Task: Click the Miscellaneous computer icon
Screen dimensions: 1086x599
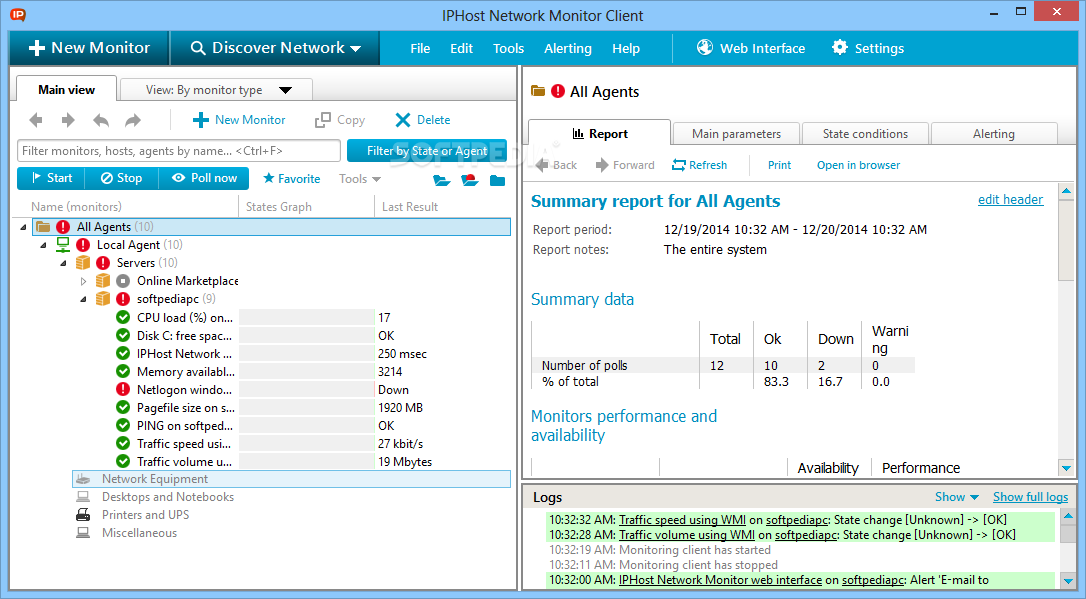Action: pyautogui.click(x=83, y=533)
